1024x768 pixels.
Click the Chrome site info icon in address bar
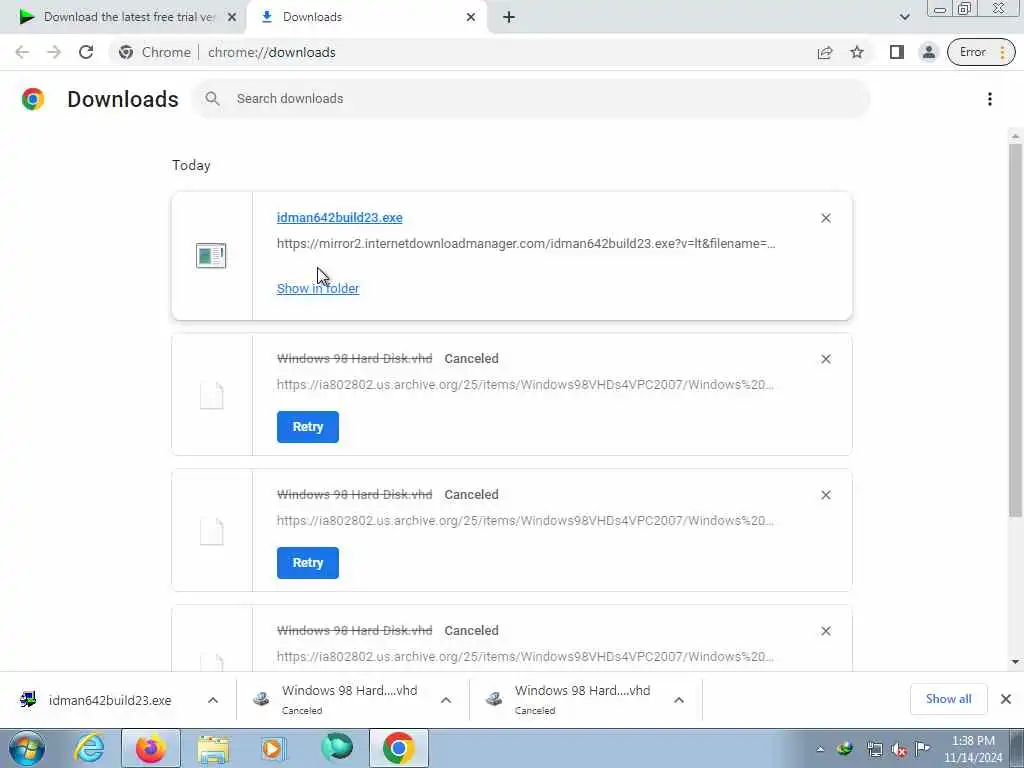pos(126,52)
